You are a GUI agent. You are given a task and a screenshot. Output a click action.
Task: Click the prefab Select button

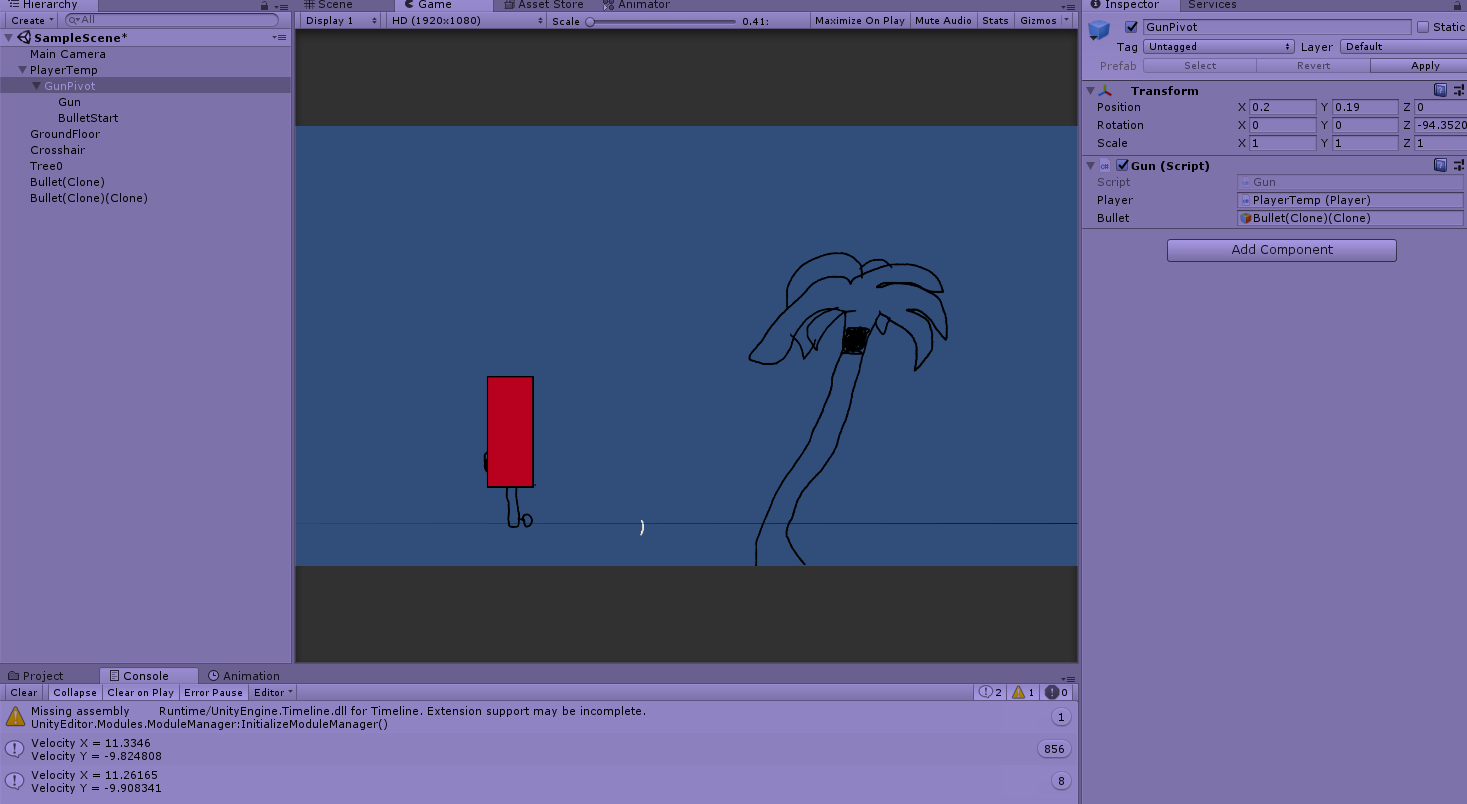pyautogui.click(x=1199, y=66)
